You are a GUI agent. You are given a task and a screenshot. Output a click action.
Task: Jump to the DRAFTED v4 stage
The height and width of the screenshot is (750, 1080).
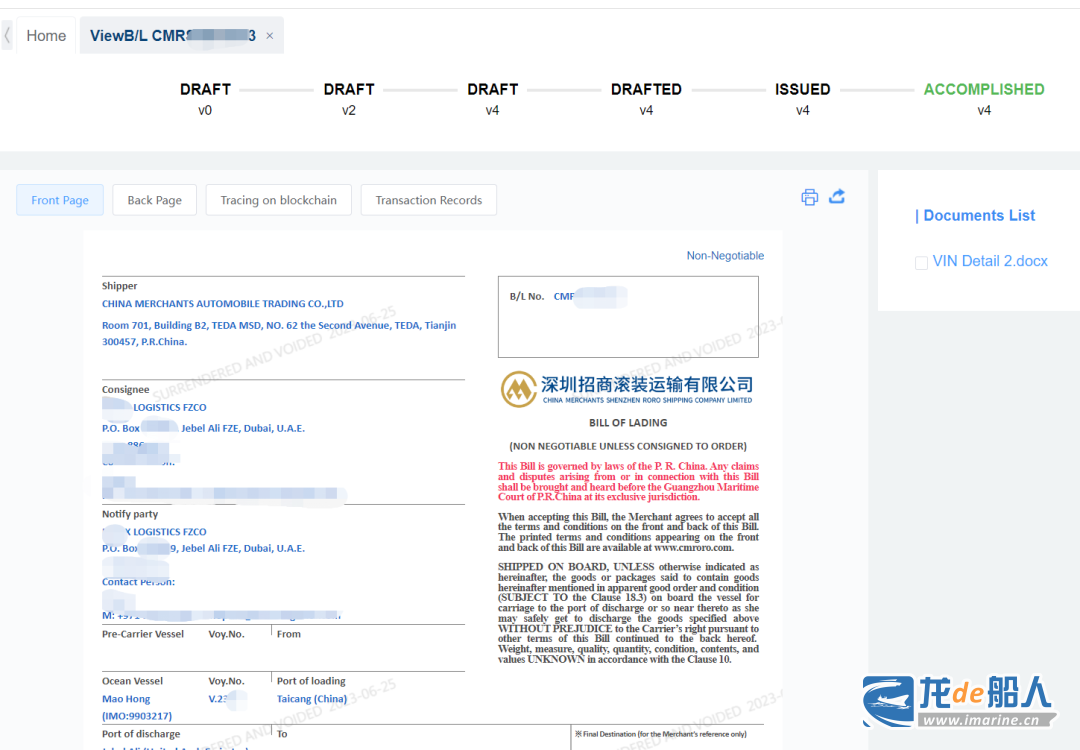click(x=646, y=97)
